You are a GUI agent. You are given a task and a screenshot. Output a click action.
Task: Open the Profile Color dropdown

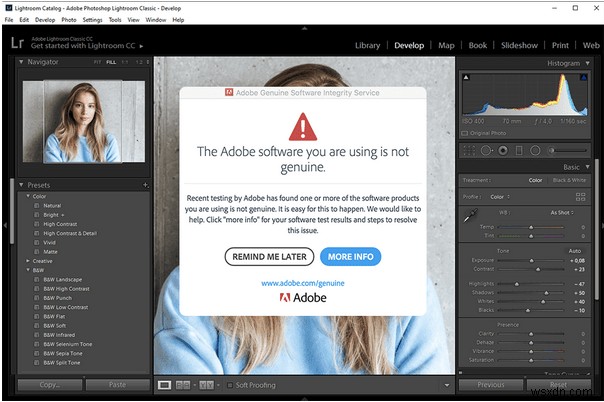point(500,197)
